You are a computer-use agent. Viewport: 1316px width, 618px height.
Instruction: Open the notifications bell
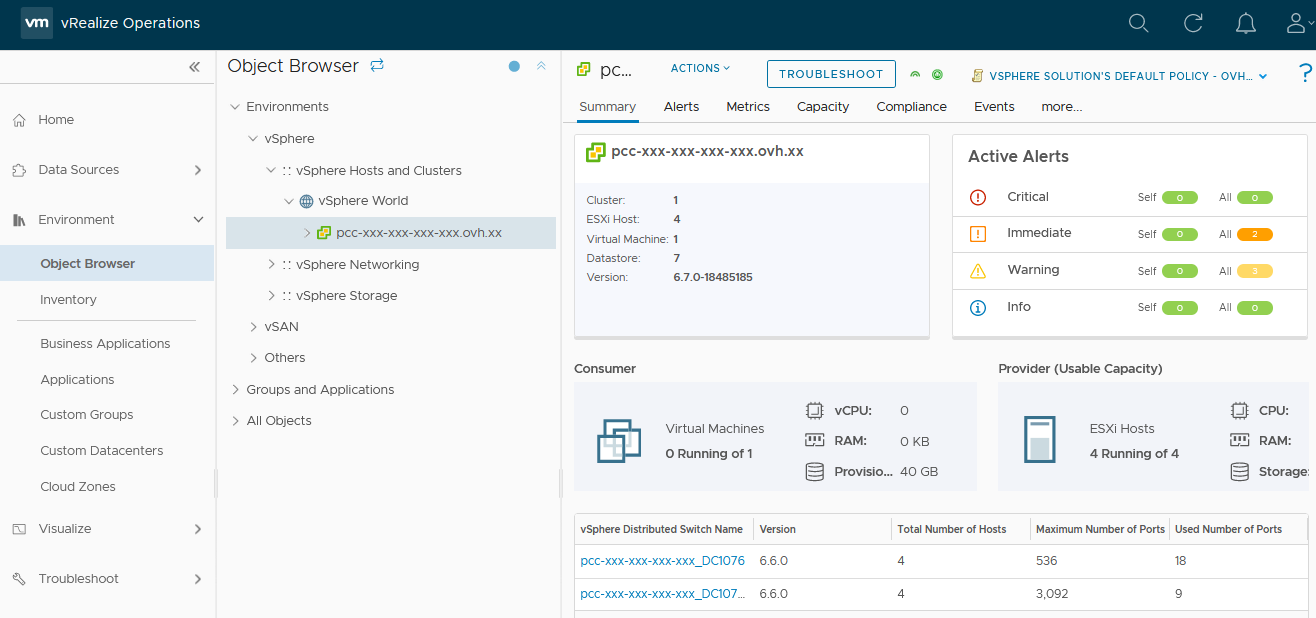pos(1245,23)
